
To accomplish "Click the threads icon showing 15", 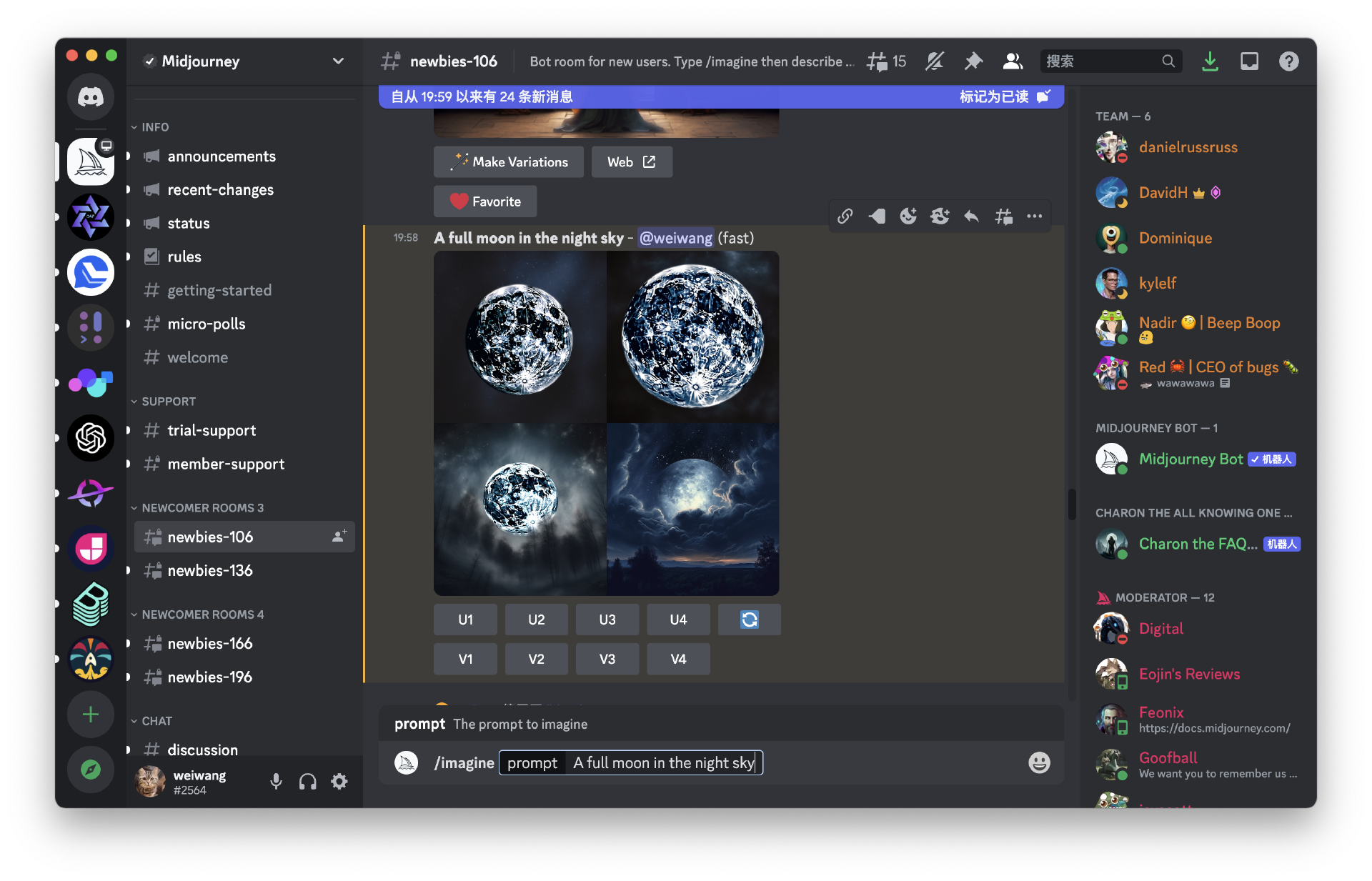I will click(886, 61).
